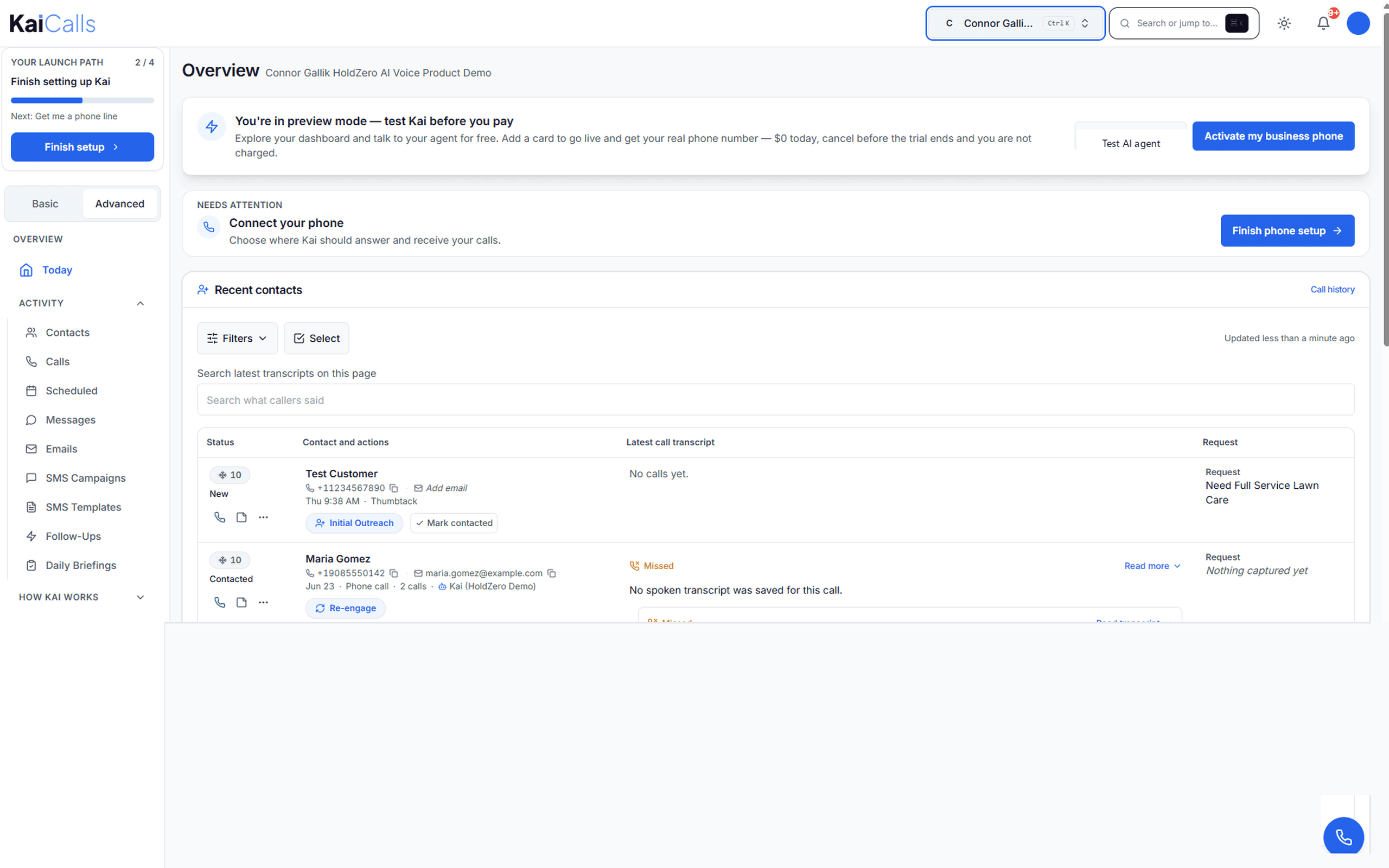Click Re-engage for Maria Gomez
The width and height of the screenshot is (1389, 868).
coord(346,608)
